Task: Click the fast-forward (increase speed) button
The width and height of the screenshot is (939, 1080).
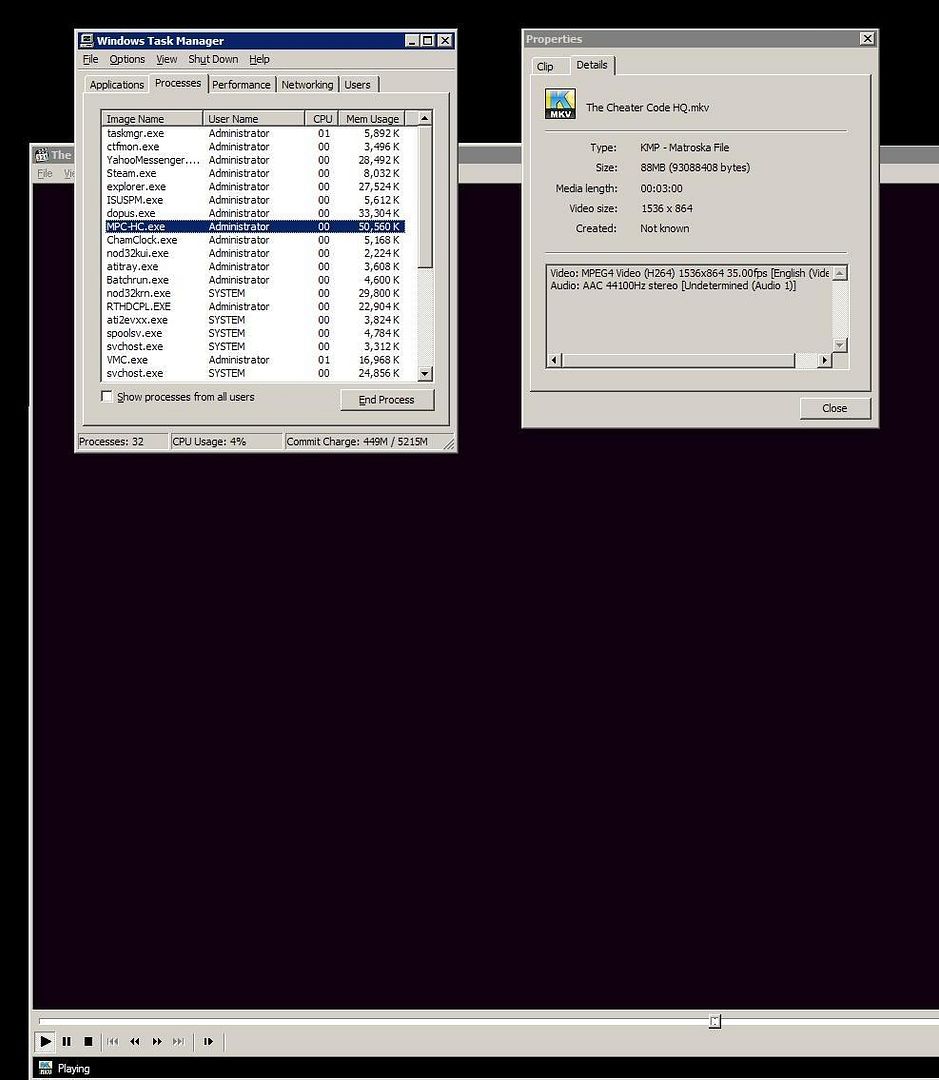Action: (x=157, y=1041)
